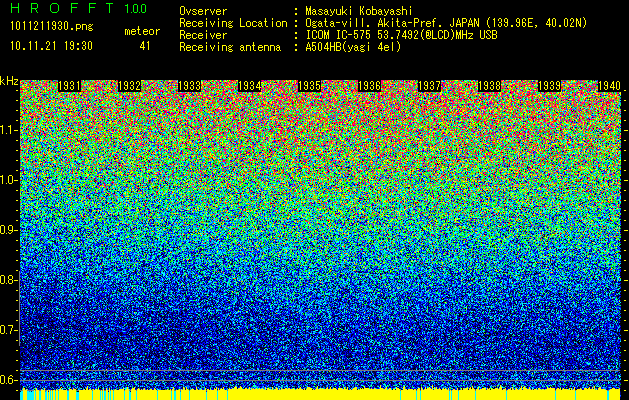Click the 1933 time marker label
629x400 pixels.
click(x=189, y=86)
